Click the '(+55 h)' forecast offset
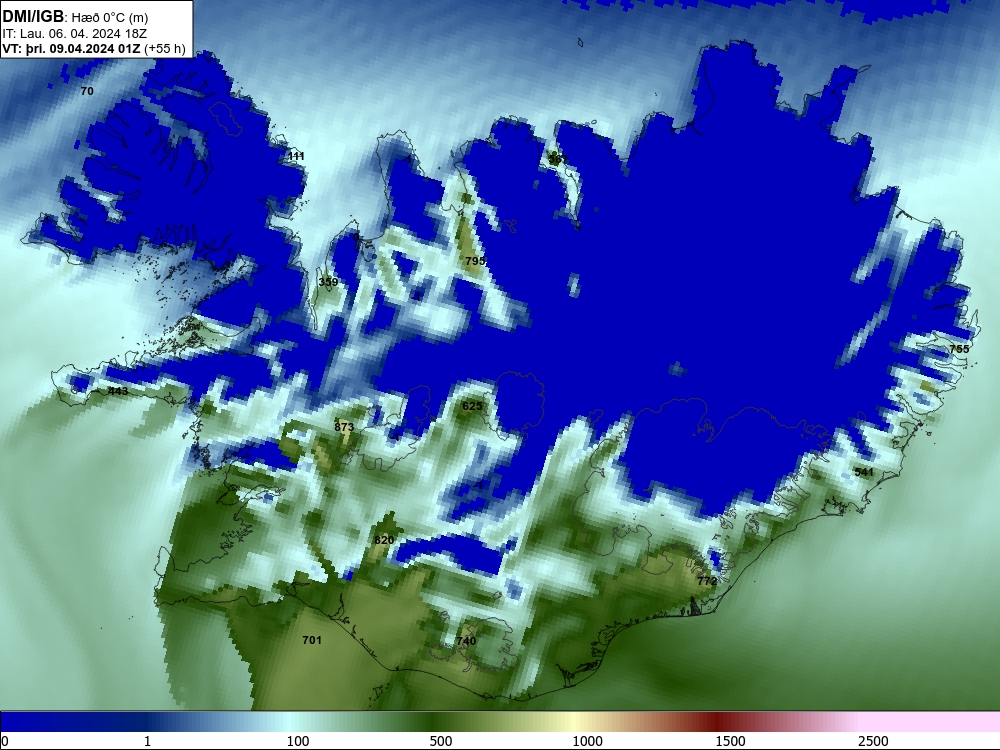1000x750 pixels. point(165,49)
